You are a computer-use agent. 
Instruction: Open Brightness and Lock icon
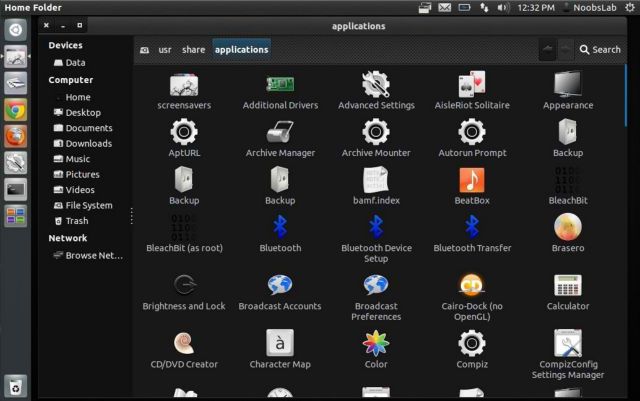tap(184, 285)
